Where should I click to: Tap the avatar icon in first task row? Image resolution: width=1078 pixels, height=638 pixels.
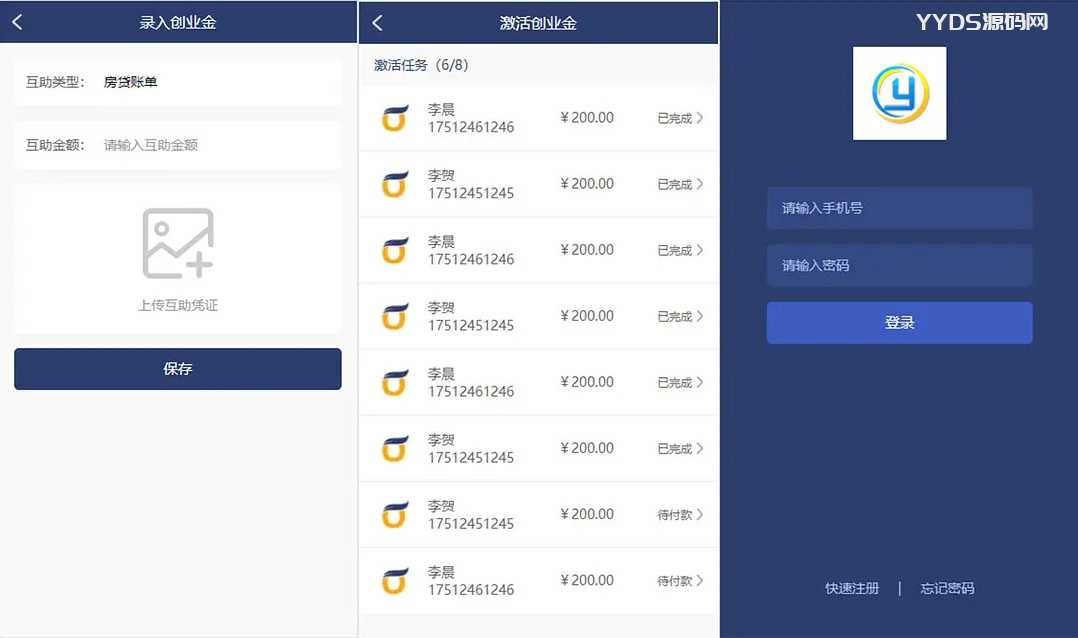[395, 118]
